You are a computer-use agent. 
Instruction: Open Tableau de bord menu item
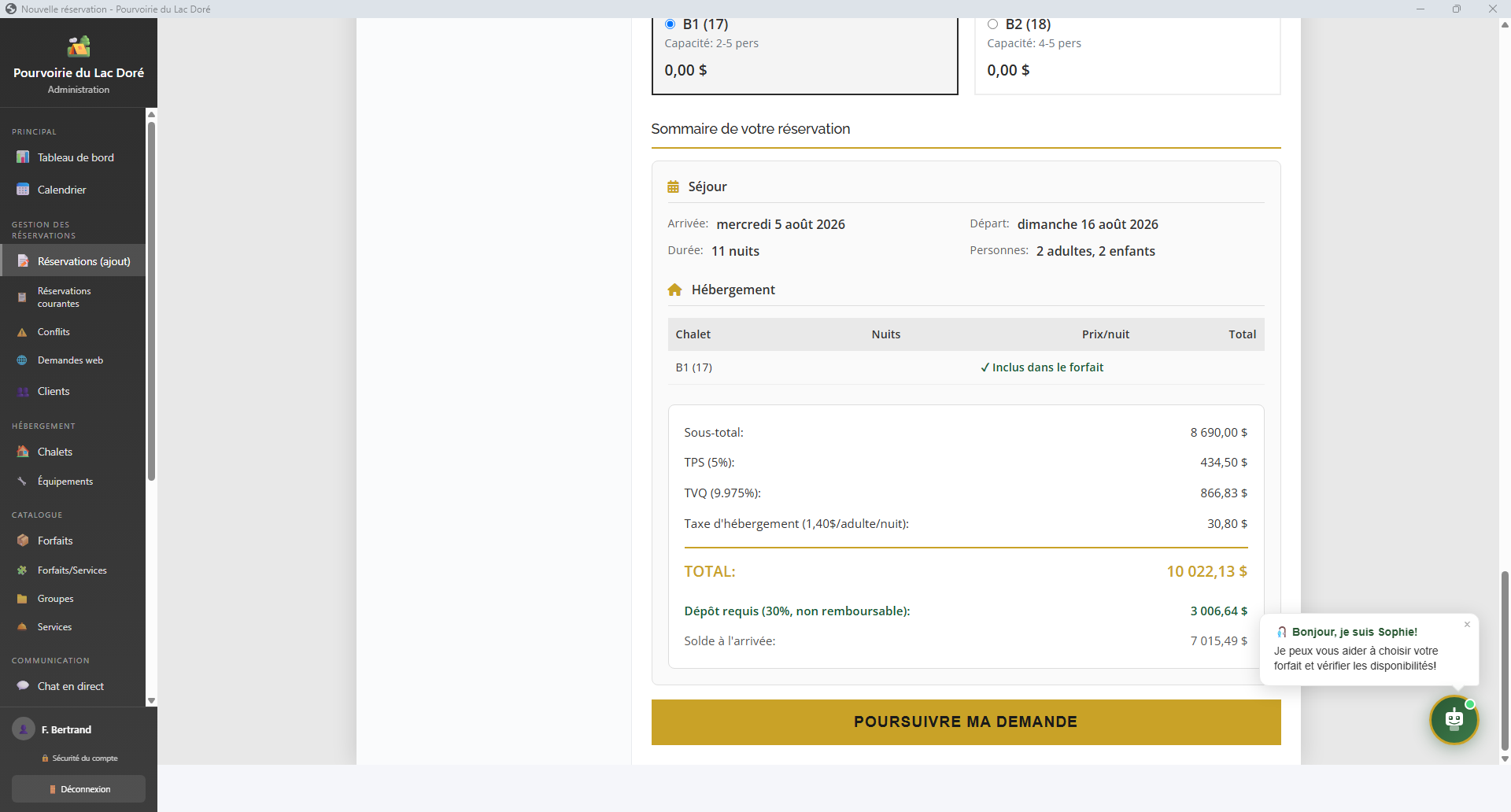click(72, 157)
